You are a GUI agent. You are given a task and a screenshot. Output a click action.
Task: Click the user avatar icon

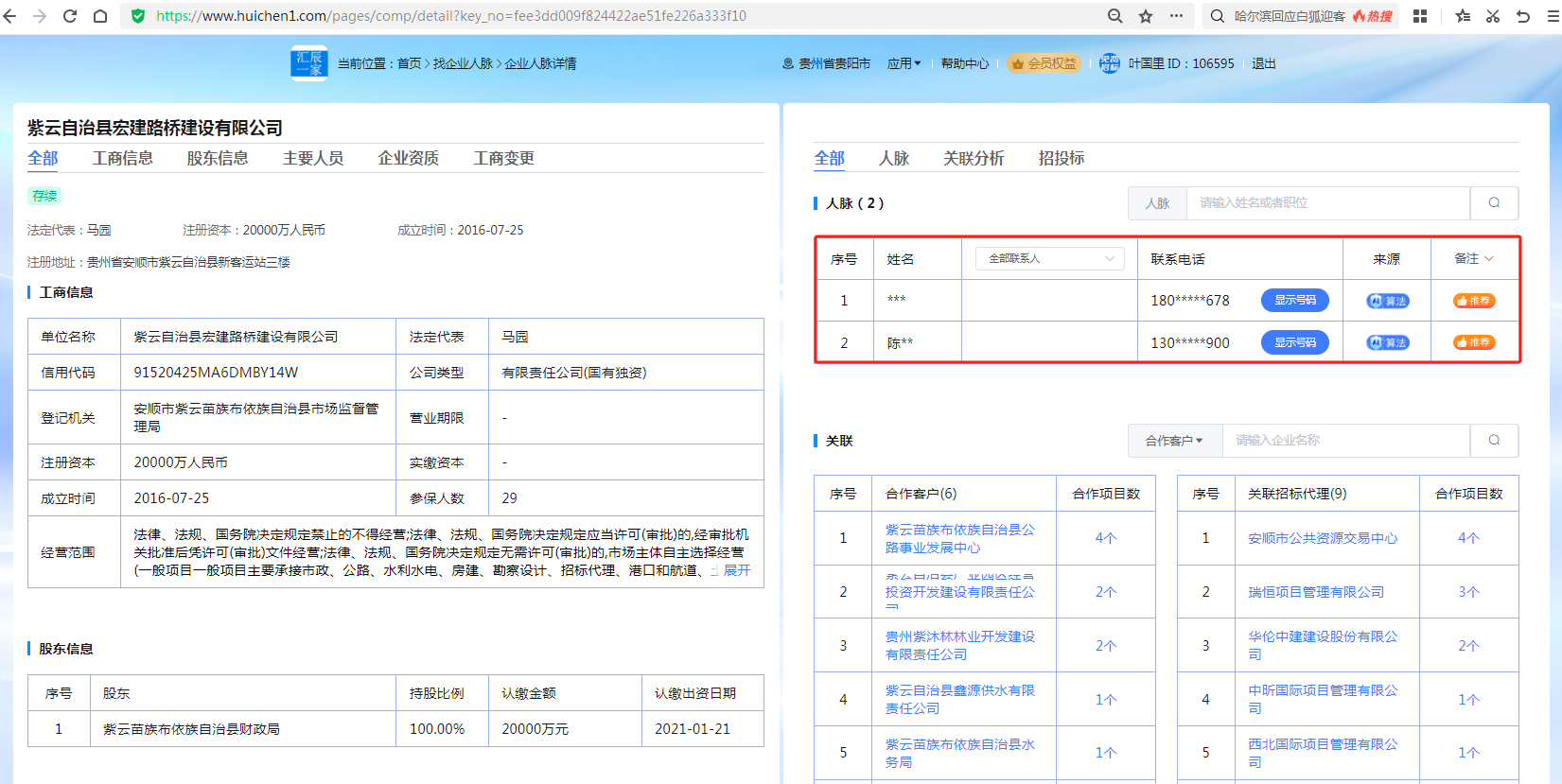pos(1110,63)
